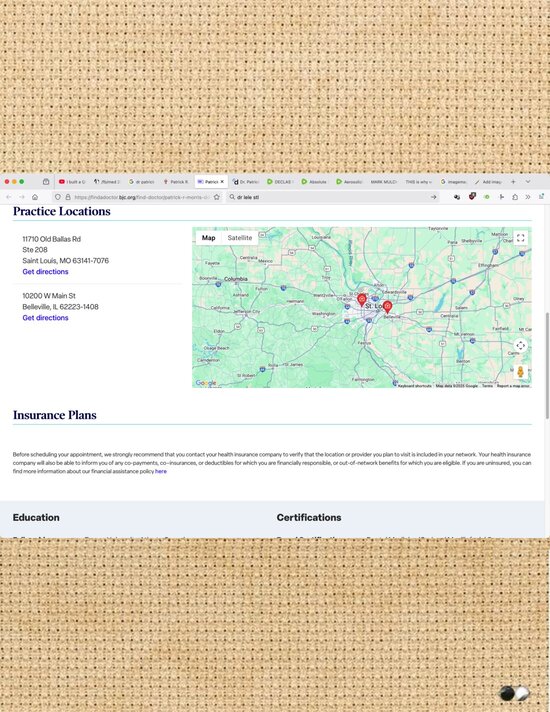Toggle fullscreen view of the map
550x712 pixels.
tap(520, 237)
